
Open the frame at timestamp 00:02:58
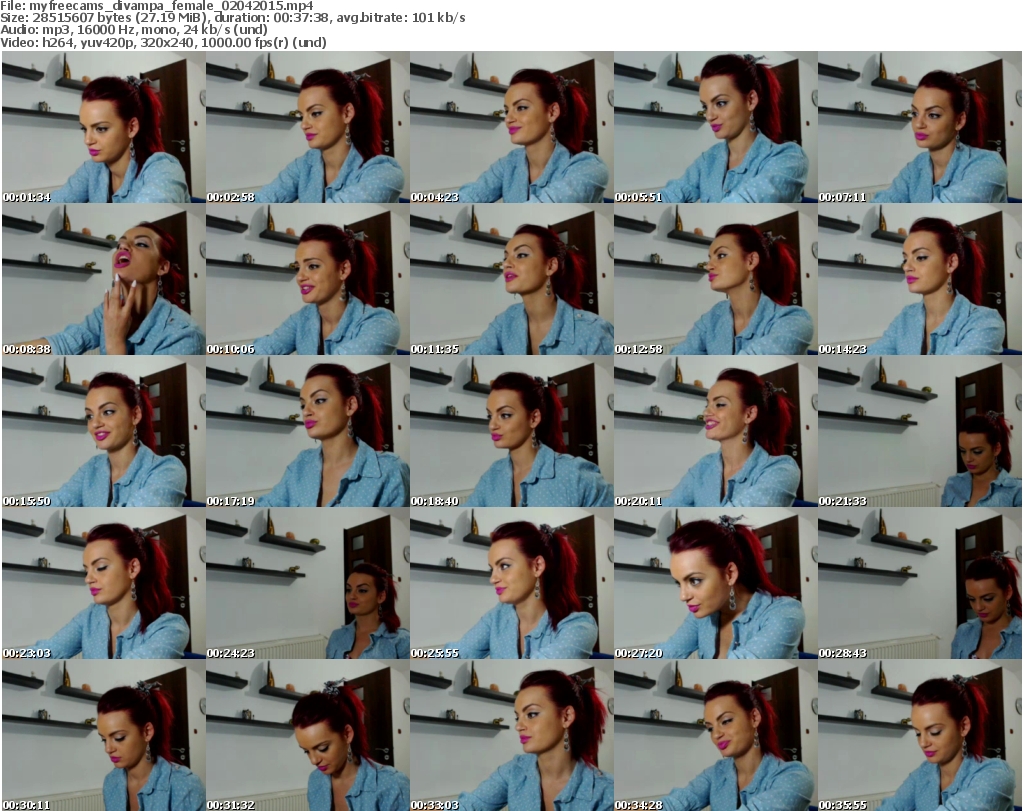pyautogui.click(x=308, y=127)
